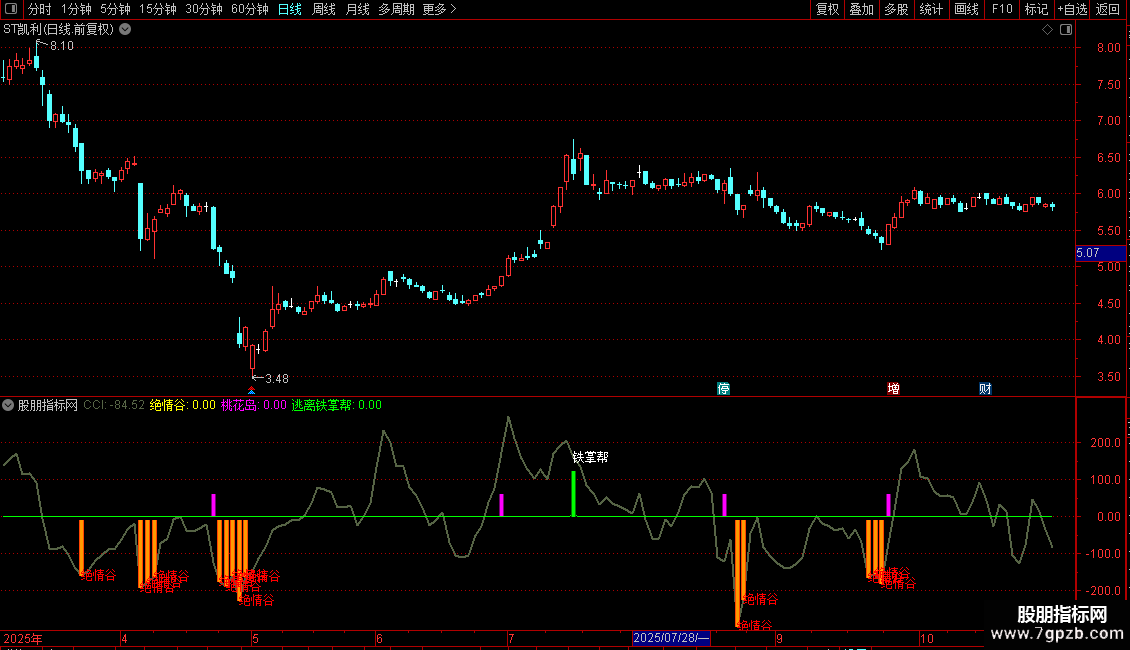Click the 2025/07/28 date label on timeline
The image size is (1130, 650).
tap(672, 638)
